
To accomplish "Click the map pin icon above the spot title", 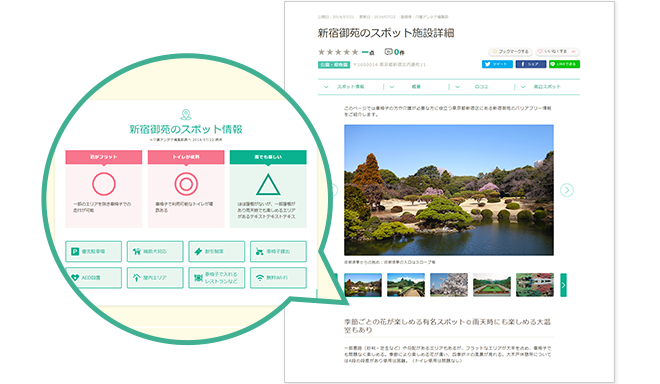I will (x=186, y=114).
